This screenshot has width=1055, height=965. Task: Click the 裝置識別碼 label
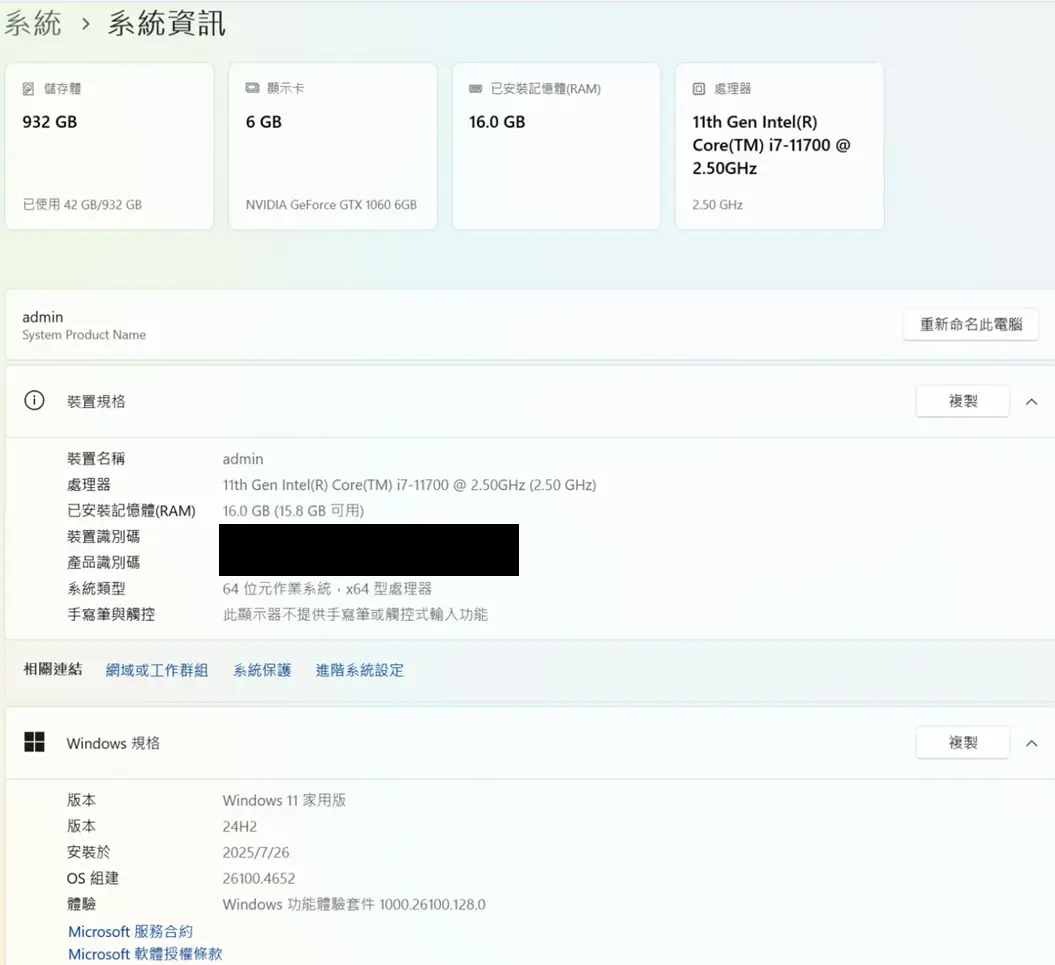[x=104, y=537]
